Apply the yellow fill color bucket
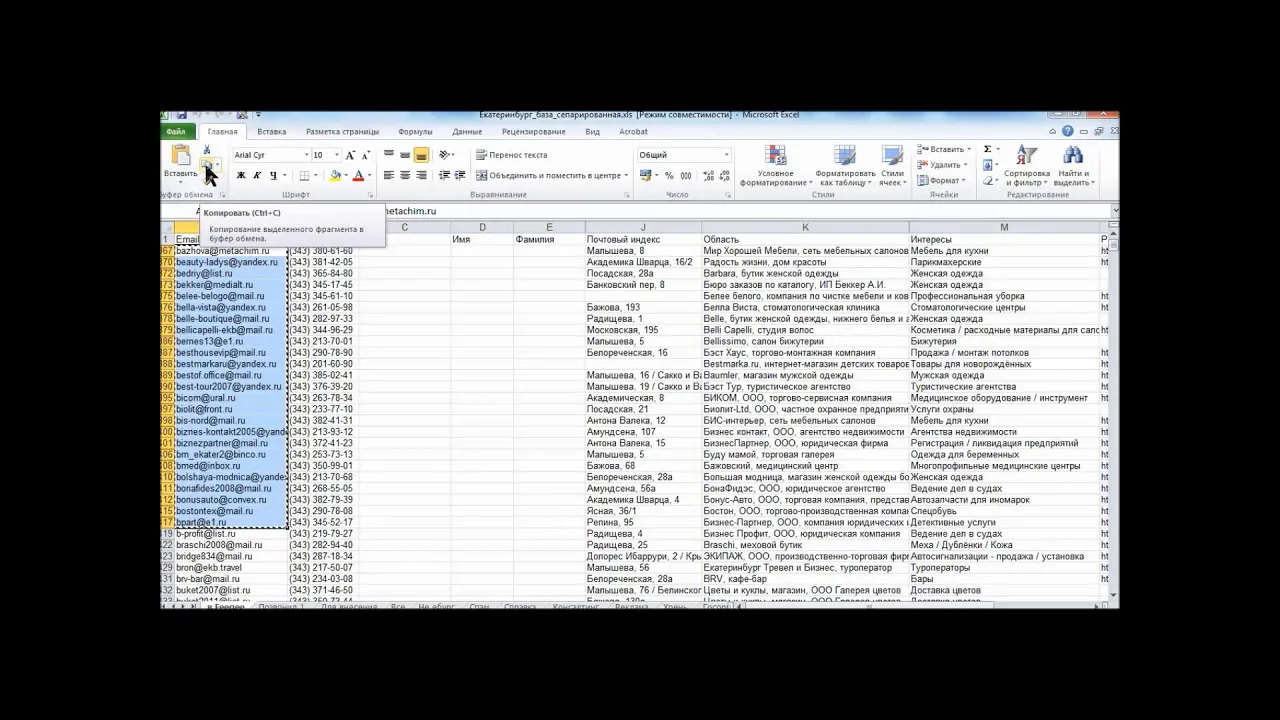The width and height of the screenshot is (1280, 720). point(336,176)
